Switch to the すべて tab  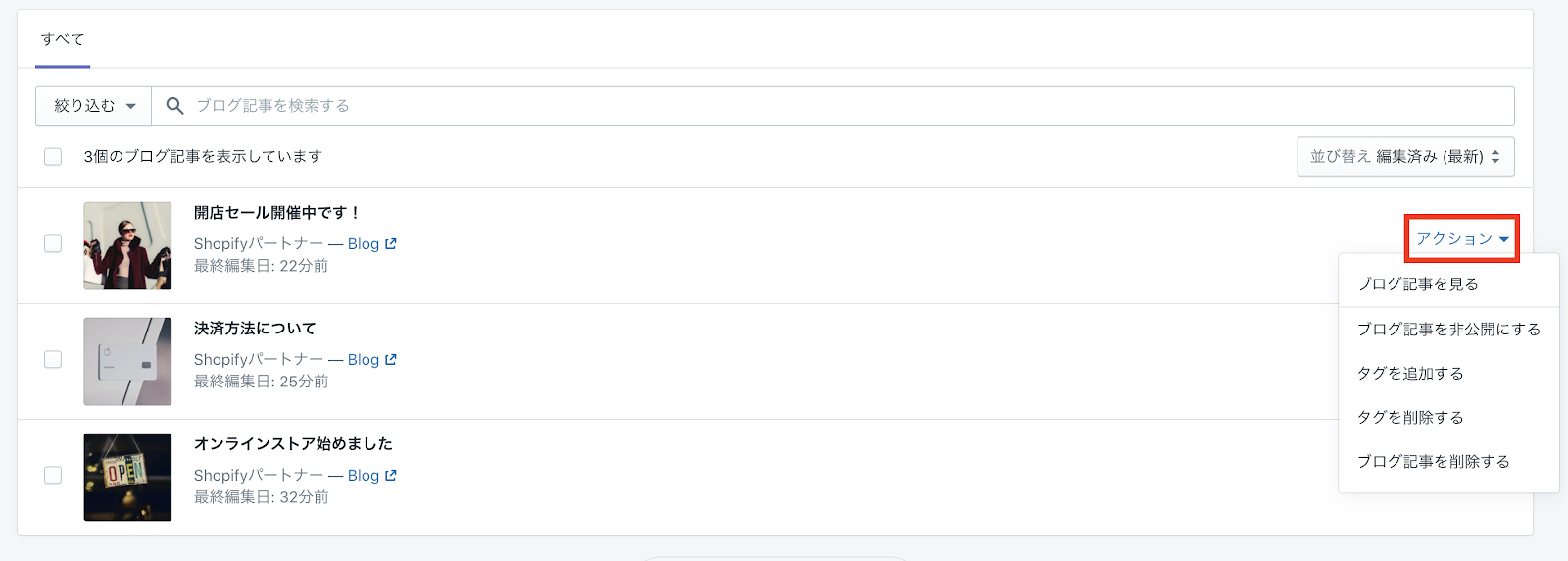click(x=63, y=40)
